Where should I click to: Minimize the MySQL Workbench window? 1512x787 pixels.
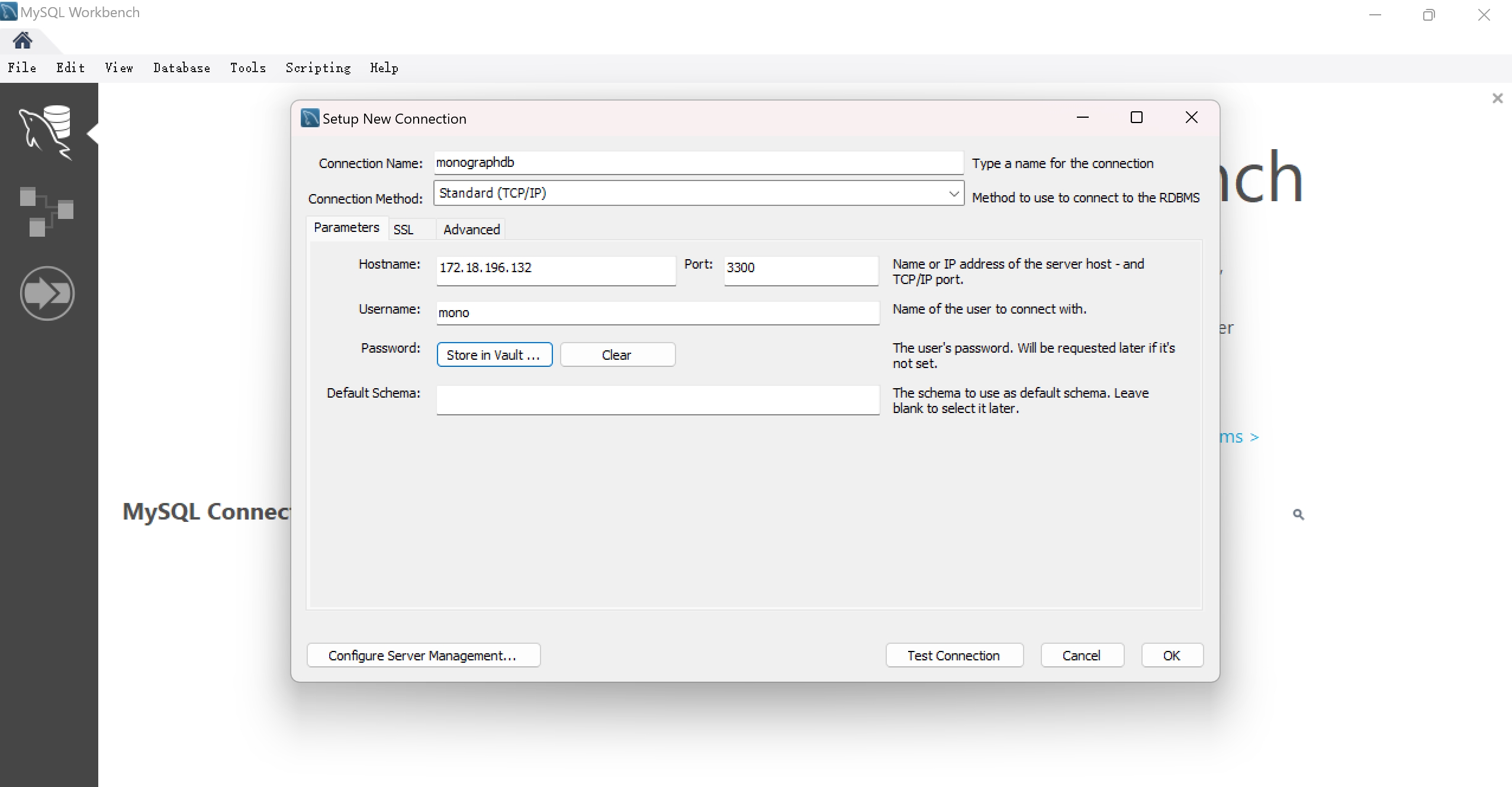[1375, 15]
